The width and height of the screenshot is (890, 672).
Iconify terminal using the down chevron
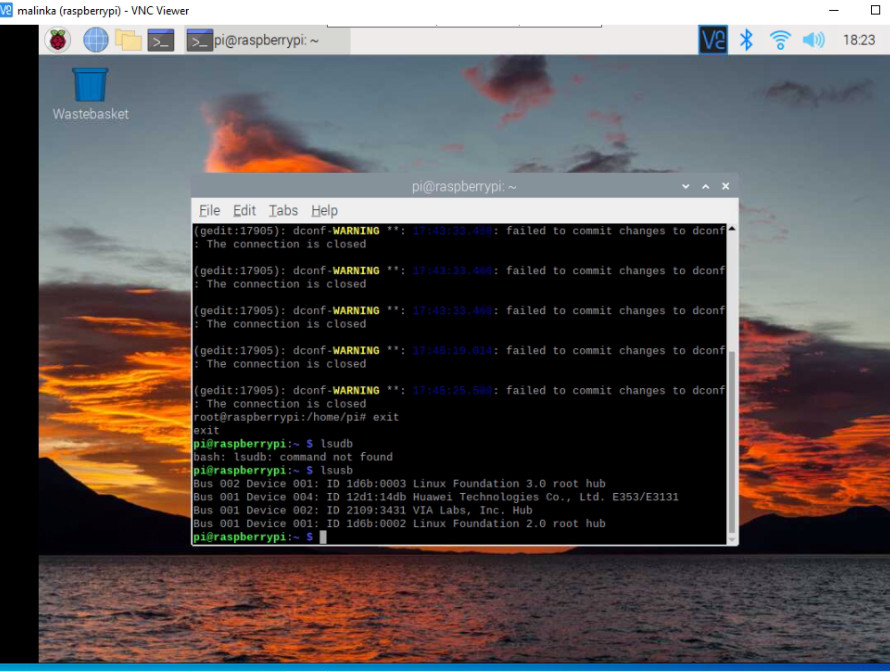pos(686,186)
